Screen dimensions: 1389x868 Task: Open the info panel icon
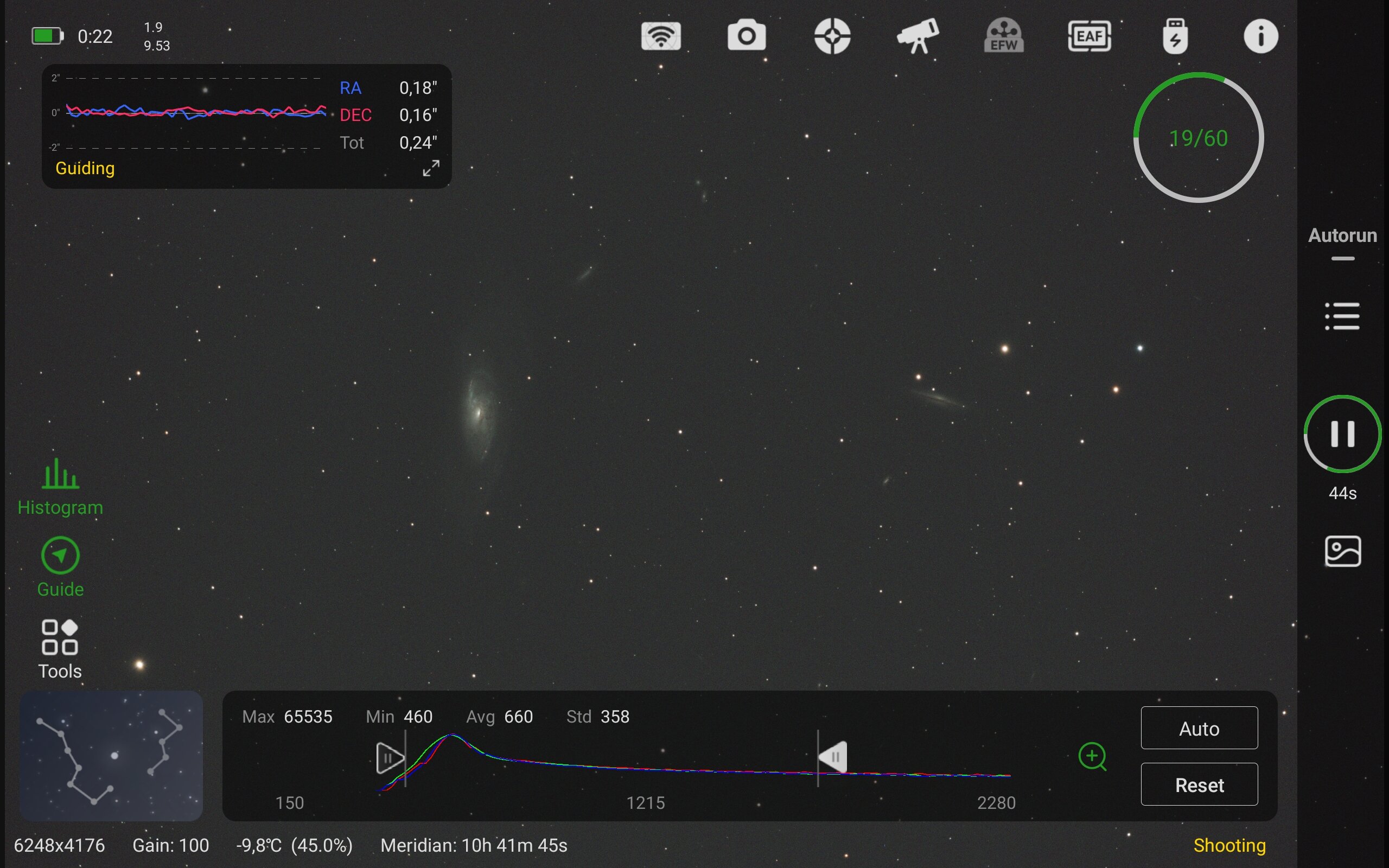coord(1260,37)
